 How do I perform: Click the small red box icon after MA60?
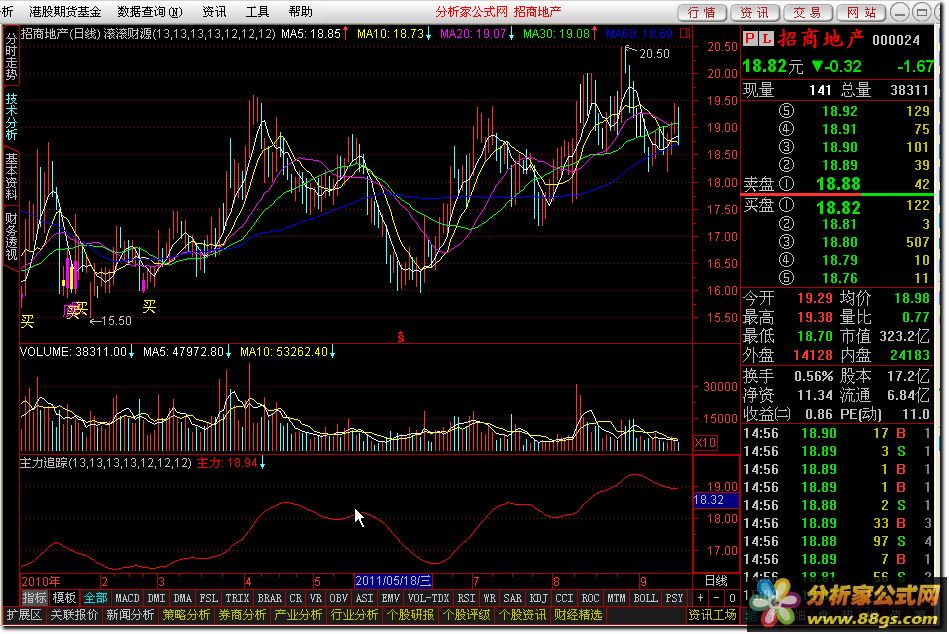pyautogui.click(x=685, y=33)
